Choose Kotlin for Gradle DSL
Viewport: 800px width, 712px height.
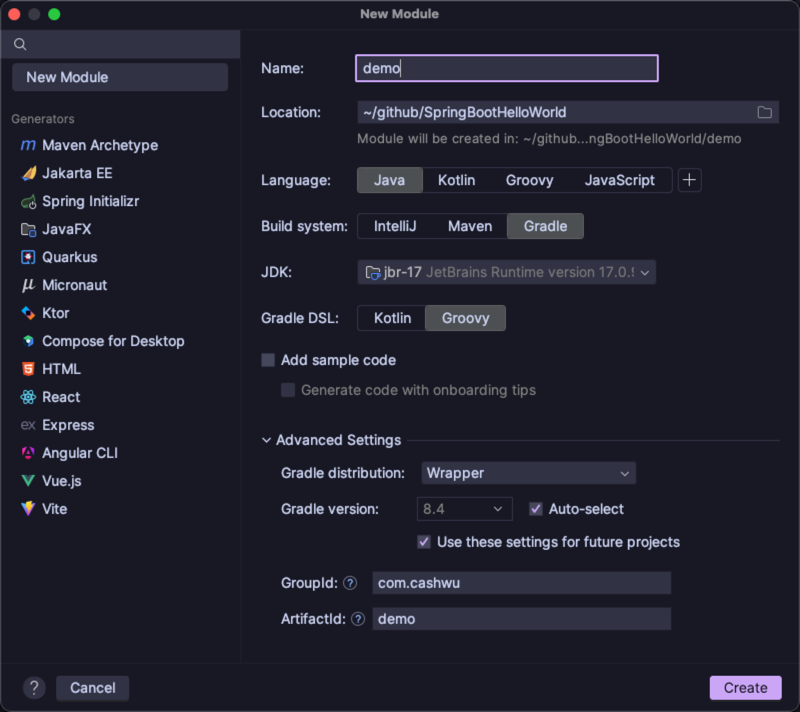tap(392, 318)
